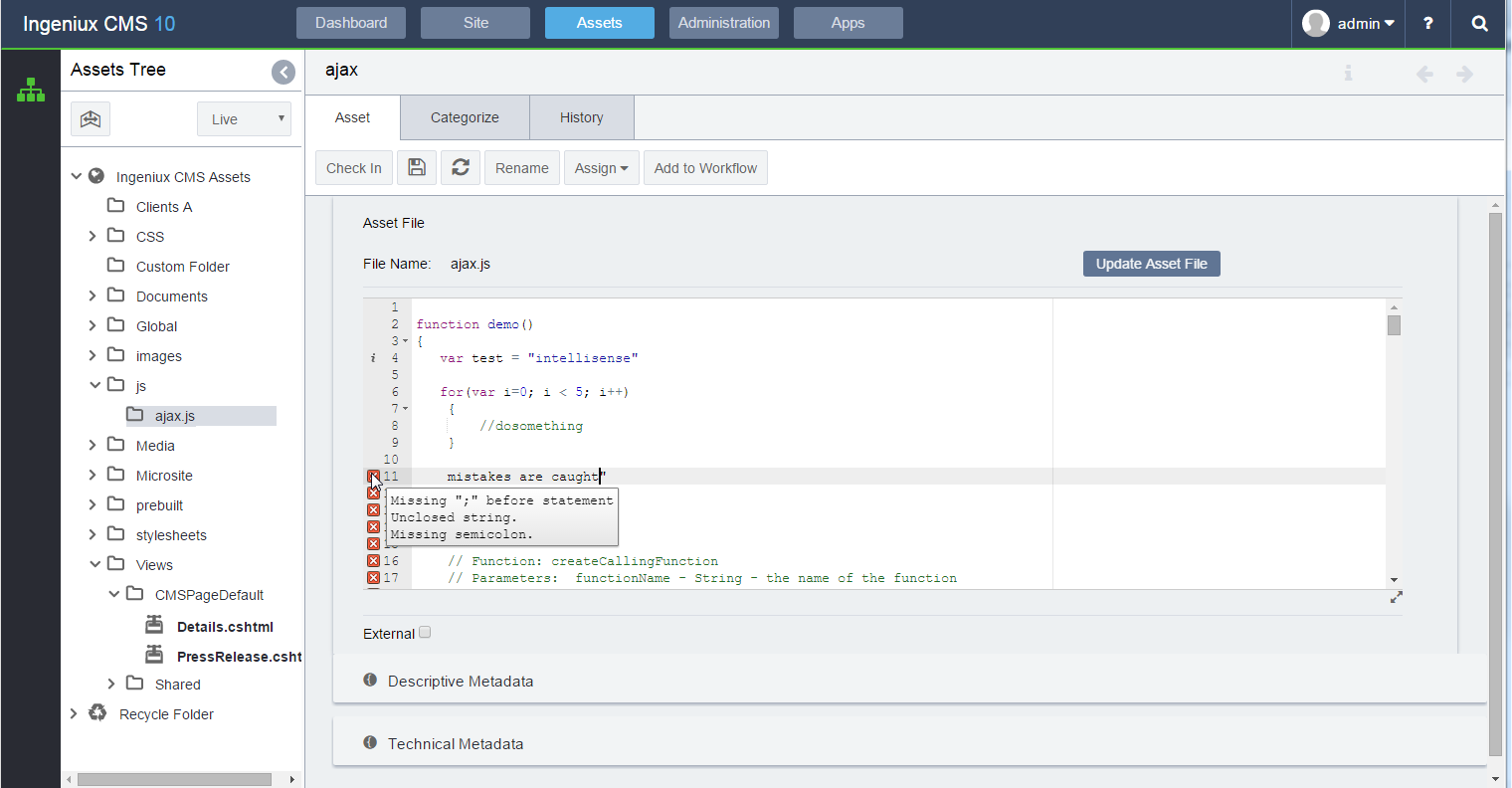Click the help question mark icon

pos(1427,24)
